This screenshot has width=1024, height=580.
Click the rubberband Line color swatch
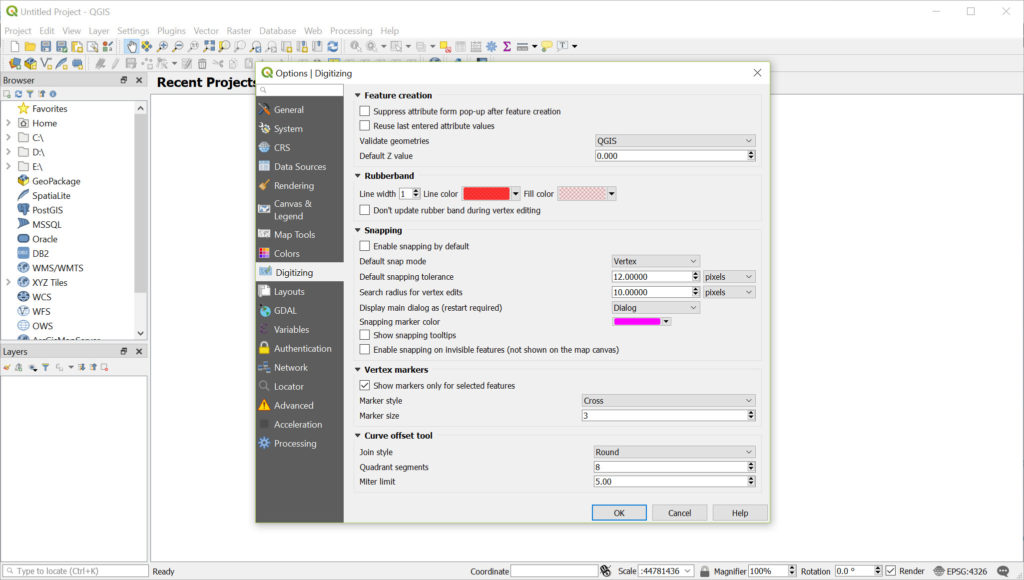486,194
